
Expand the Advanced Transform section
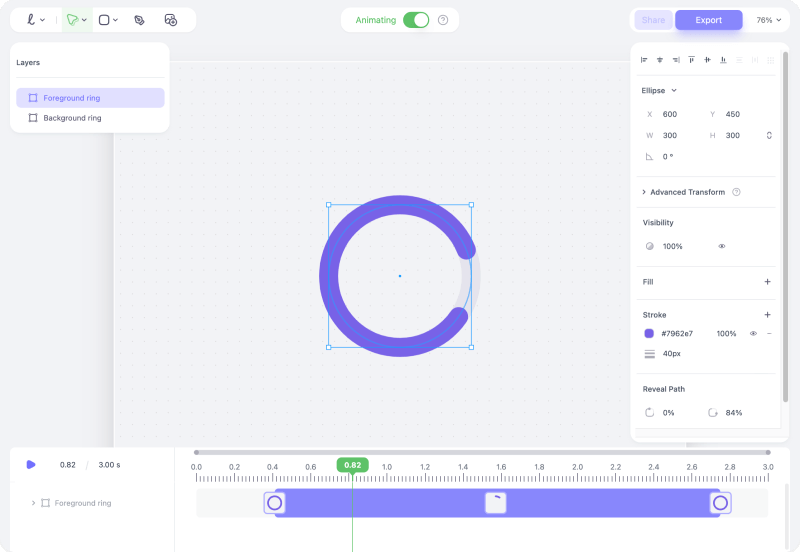(643, 192)
